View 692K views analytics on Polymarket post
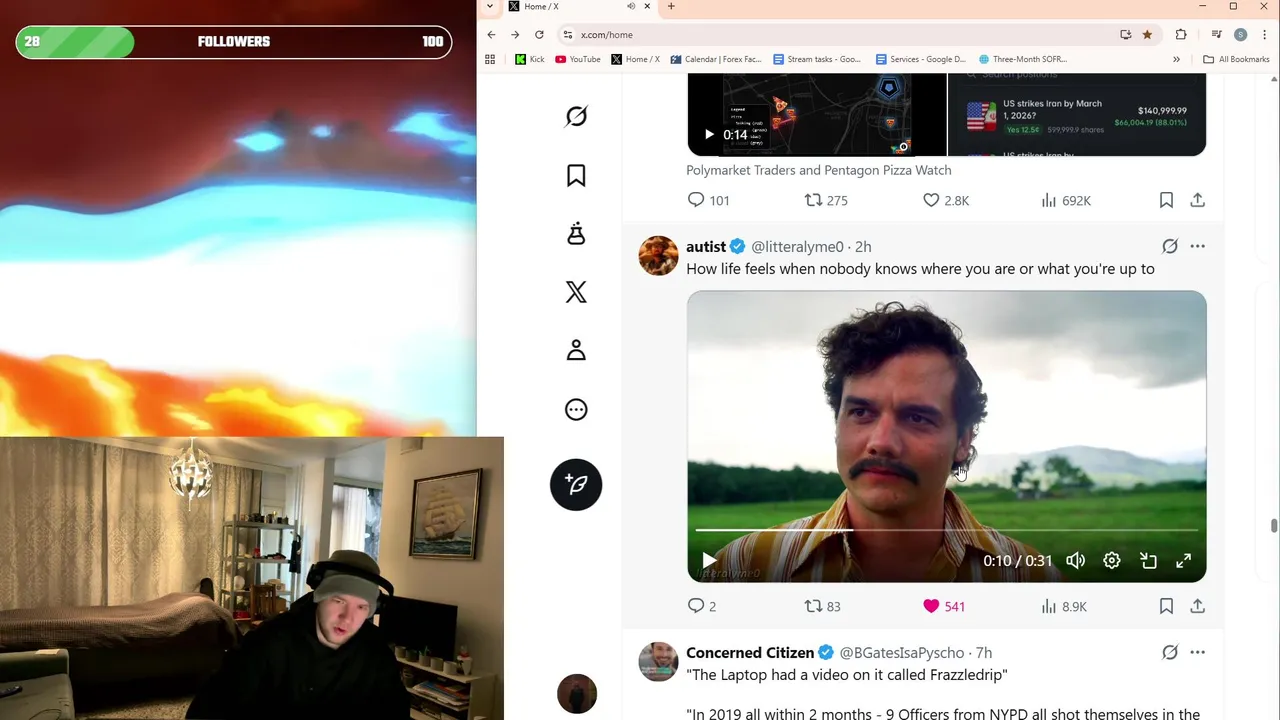The height and width of the screenshot is (720, 1280). [1065, 200]
